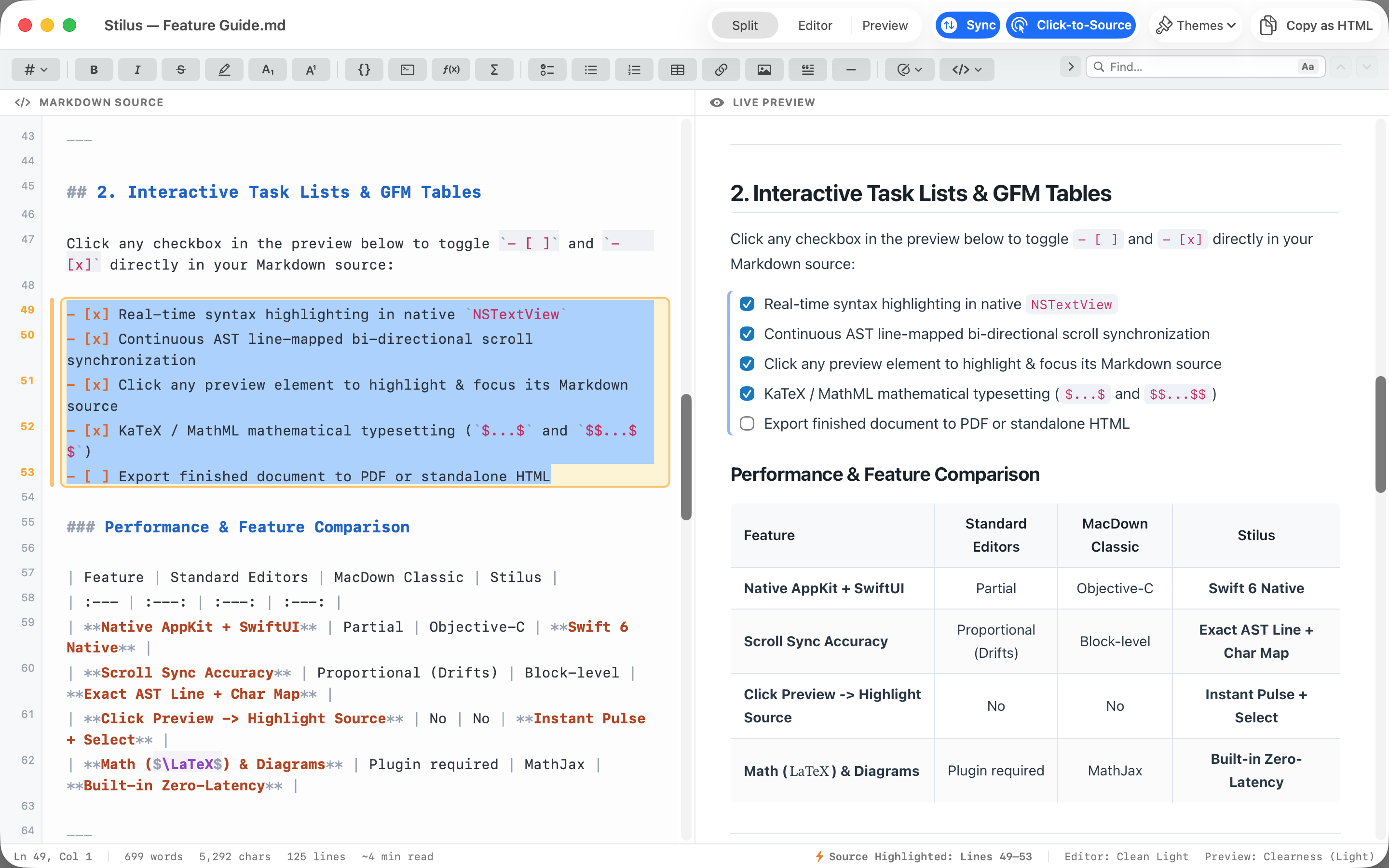
Task: Open the Themes dropdown
Action: [x=1196, y=25]
